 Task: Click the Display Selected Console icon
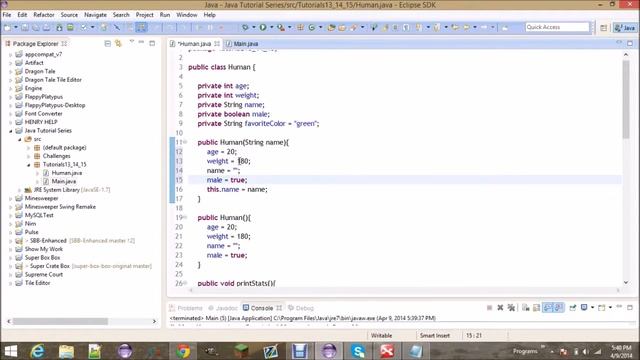tap(584, 307)
